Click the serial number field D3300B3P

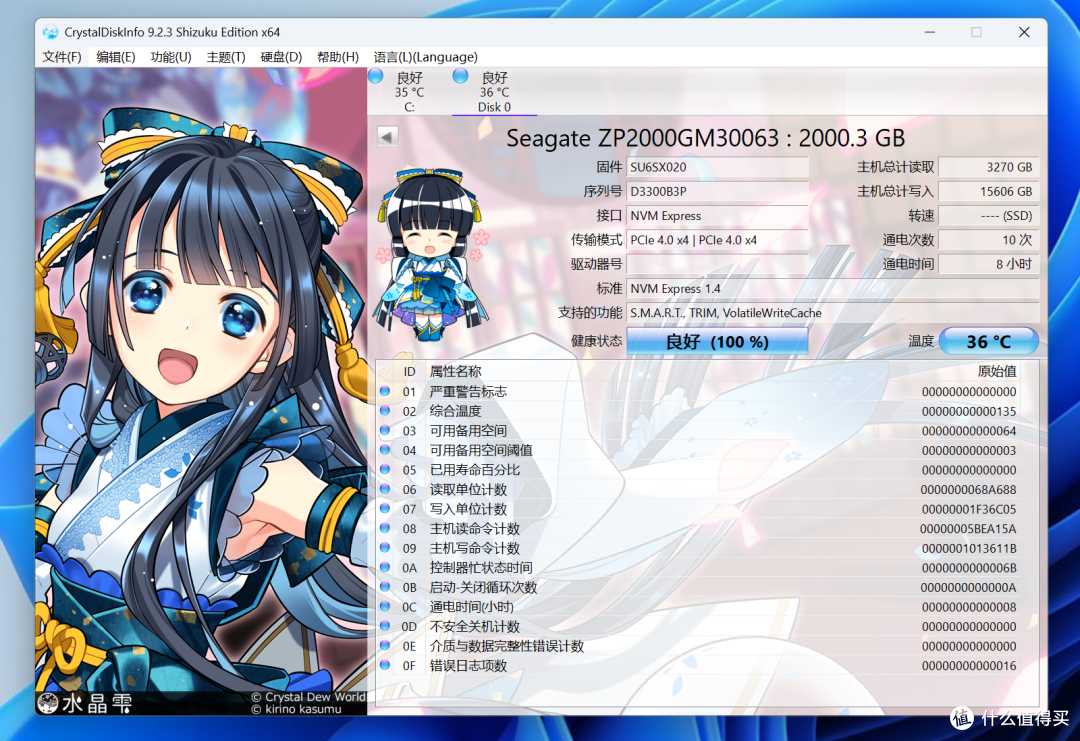click(717, 191)
